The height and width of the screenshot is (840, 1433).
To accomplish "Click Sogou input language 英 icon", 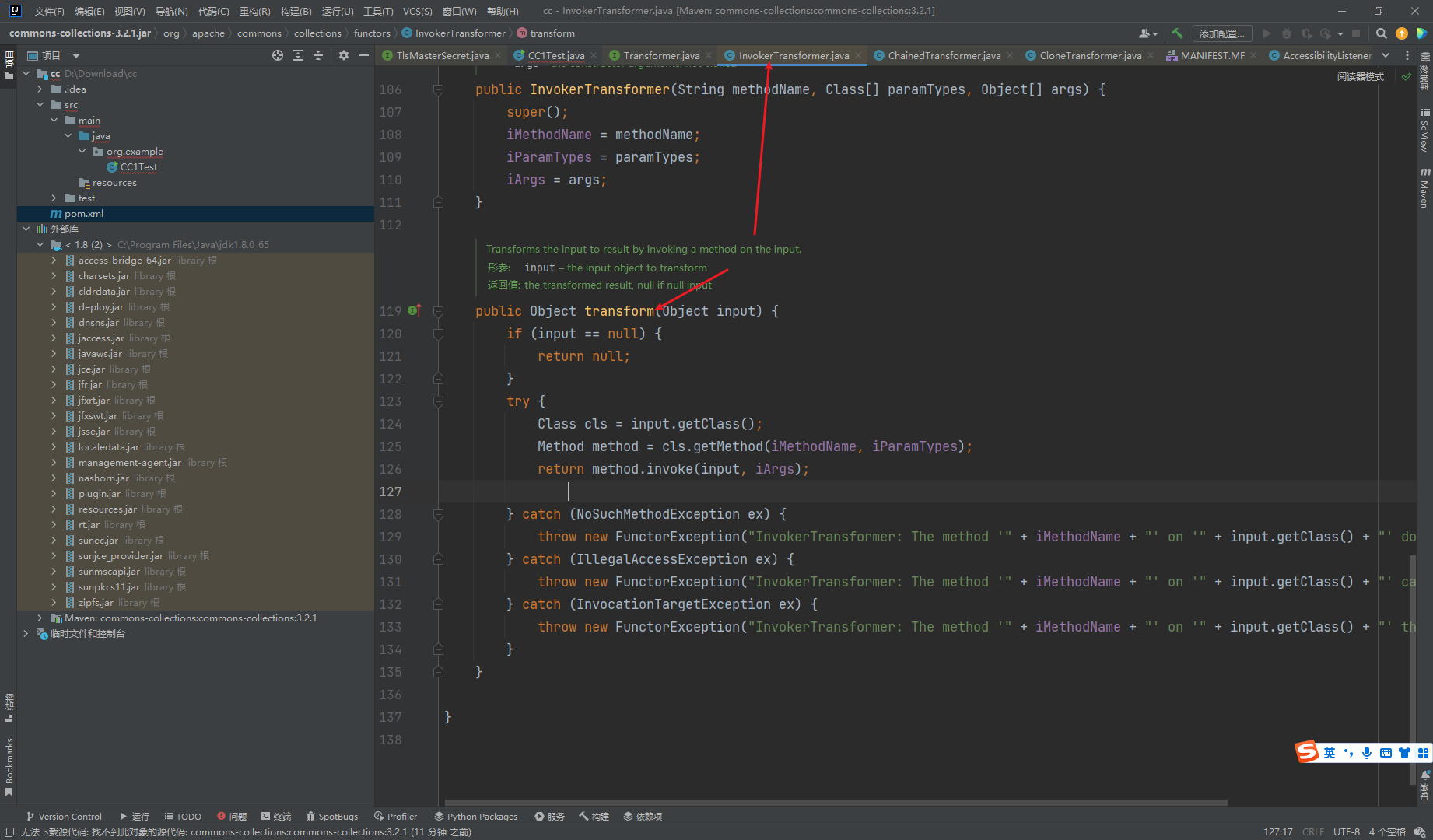I will [x=1330, y=753].
